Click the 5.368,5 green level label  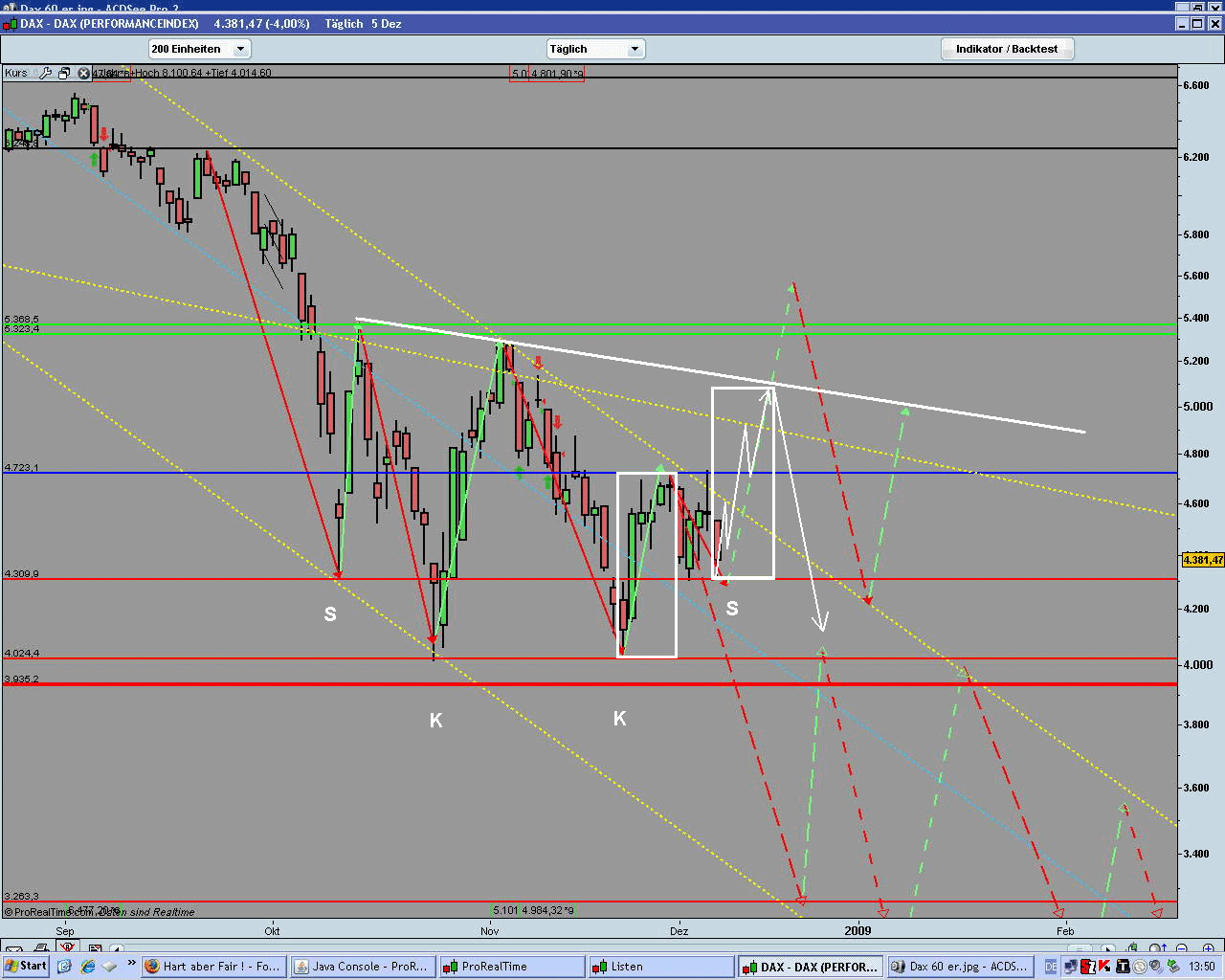[x=21, y=319]
